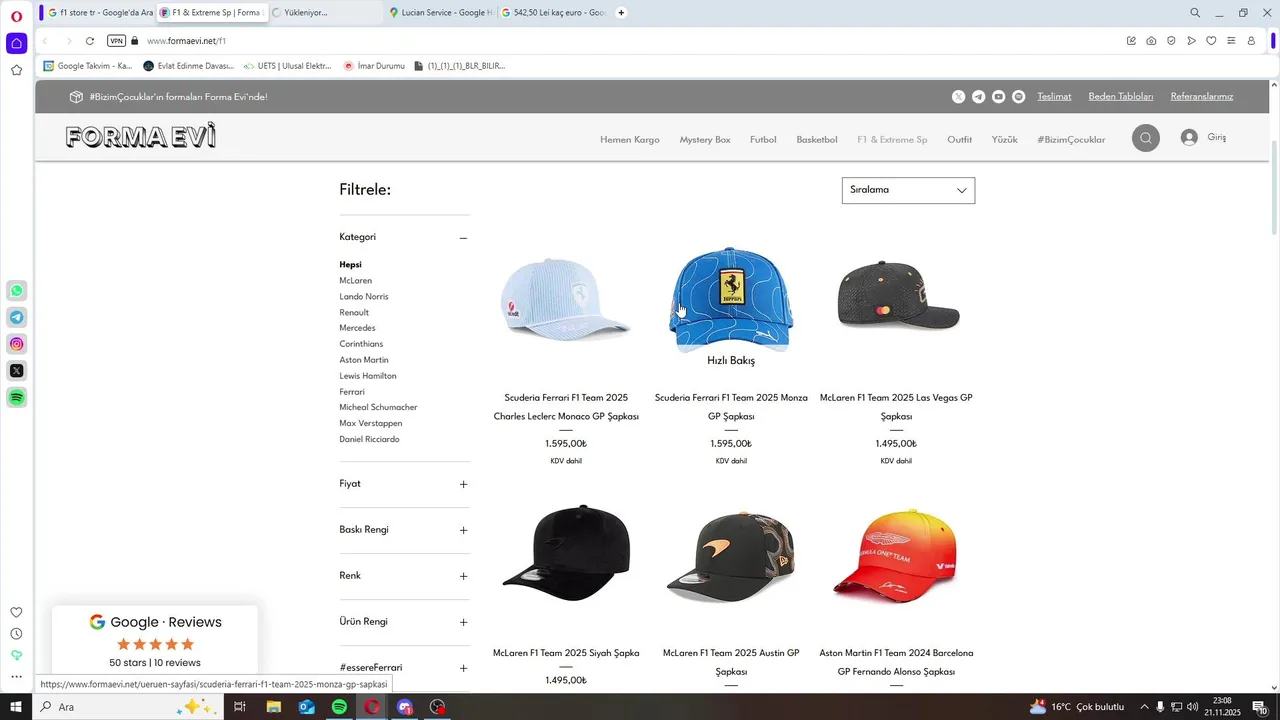Viewport: 1280px width, 720px height.
Task: Expand the #essereFerrari filter
Action: coord(463,668)
